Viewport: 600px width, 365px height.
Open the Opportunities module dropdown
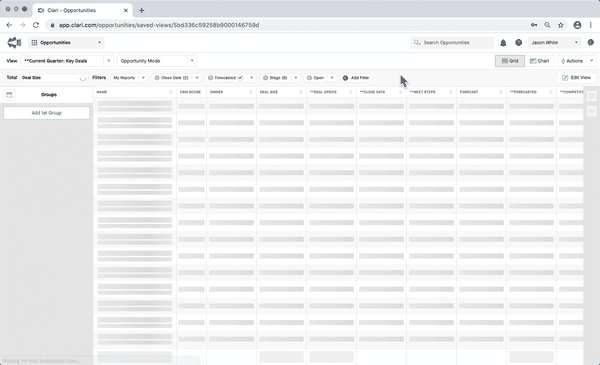[66, 42]
